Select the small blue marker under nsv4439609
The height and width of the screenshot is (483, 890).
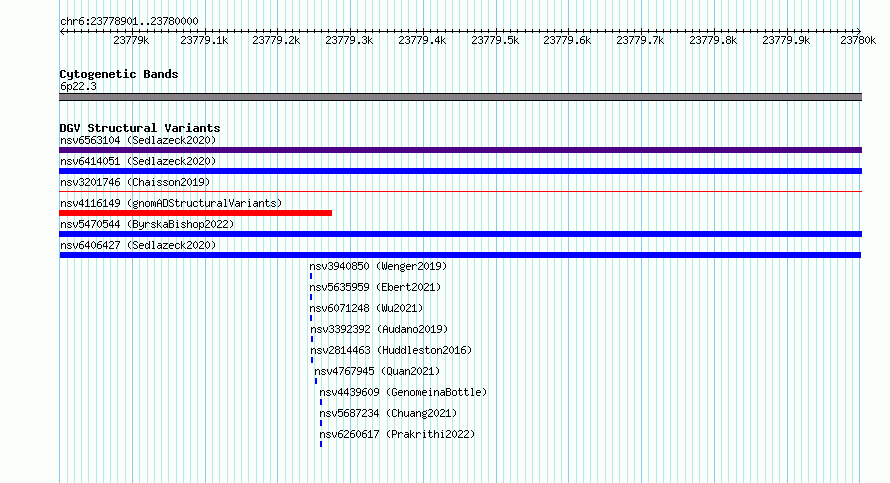click(321, 402)
